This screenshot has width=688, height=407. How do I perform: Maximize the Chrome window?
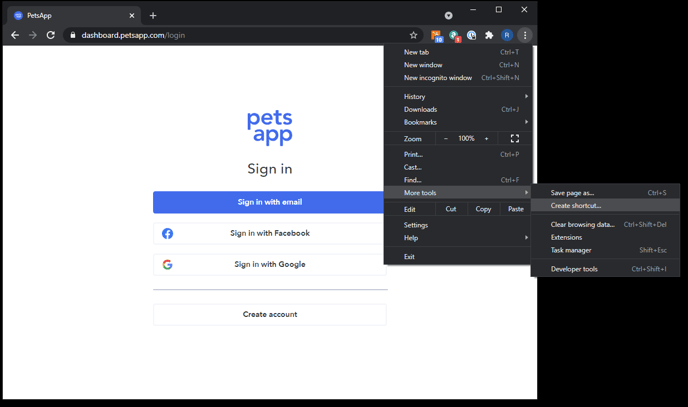coord(498,10)
